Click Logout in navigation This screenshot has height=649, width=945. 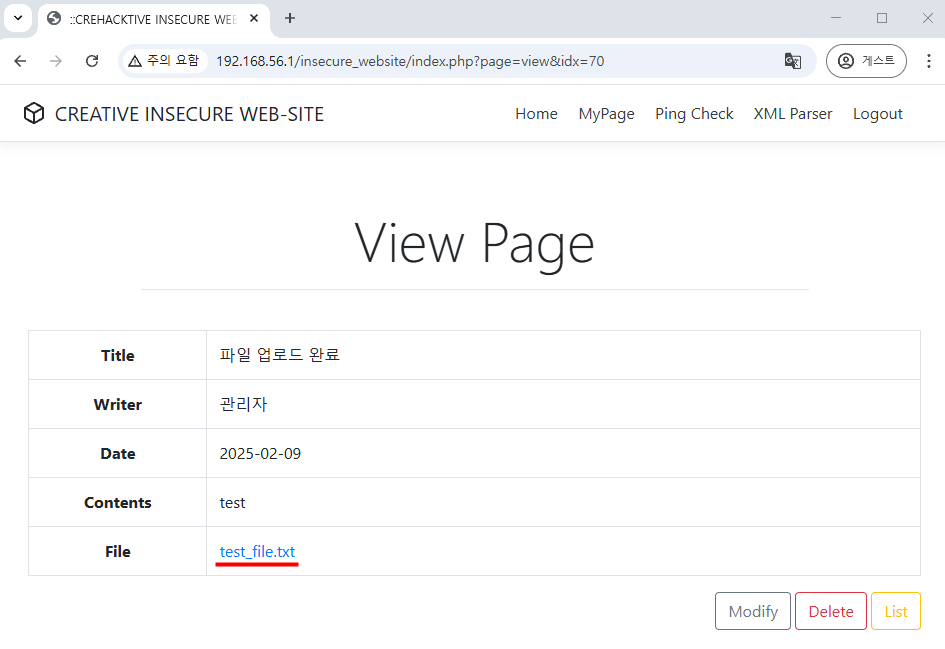878,114
